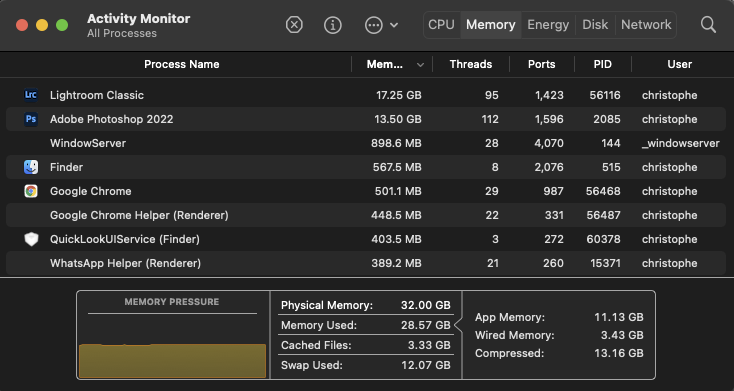Select the Adobe Photoshop 2022 process name
This screenshot has height=391, width=734.
click(x=111, y=119)
